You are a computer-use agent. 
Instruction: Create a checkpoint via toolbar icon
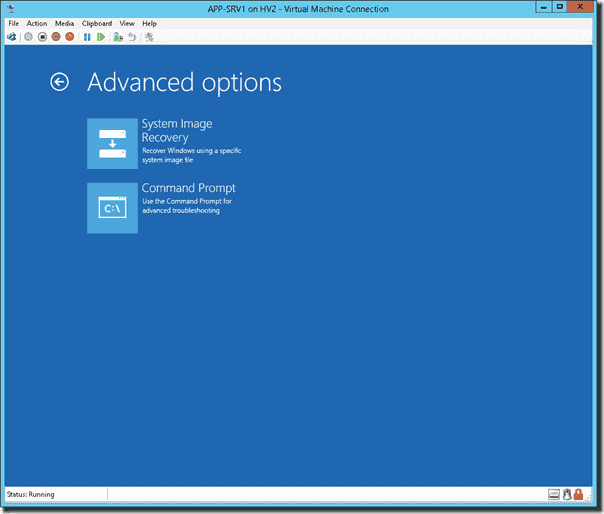[118, 37]
